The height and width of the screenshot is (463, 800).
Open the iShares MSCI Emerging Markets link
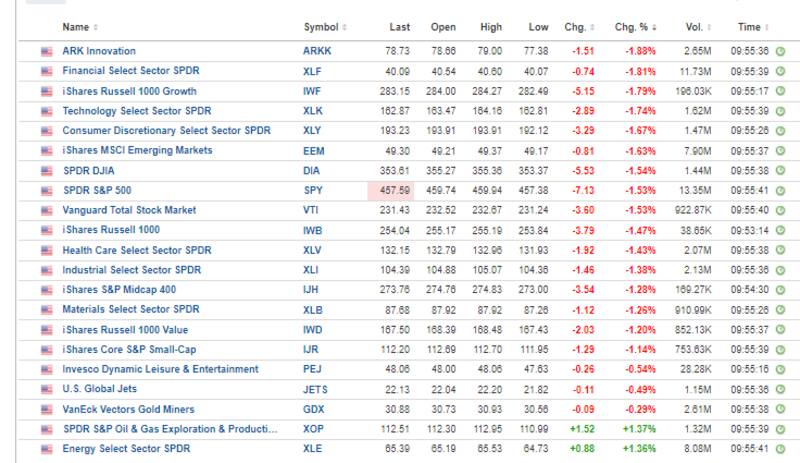coord(137,150)
